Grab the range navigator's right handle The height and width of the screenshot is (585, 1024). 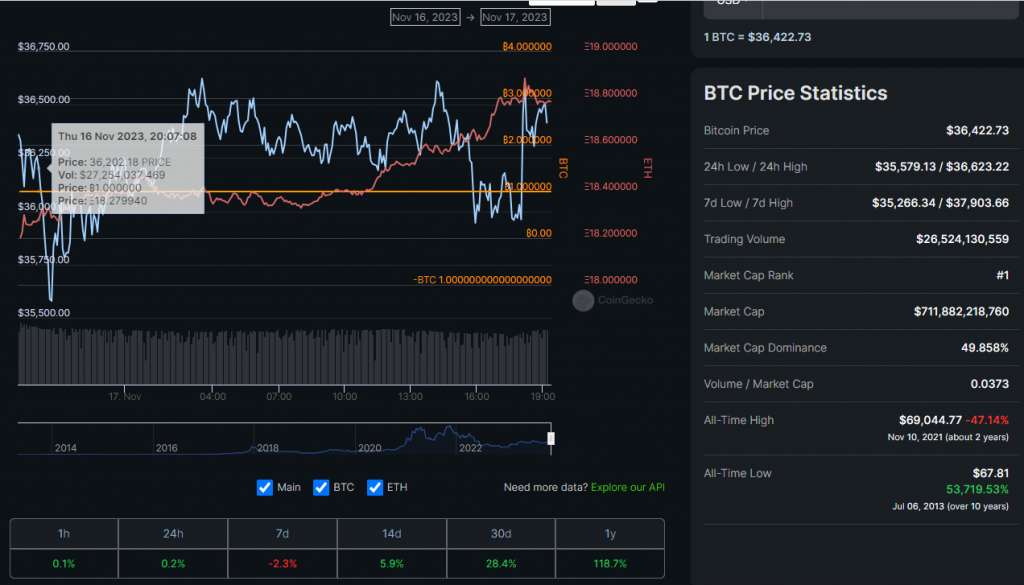point(550,439)
